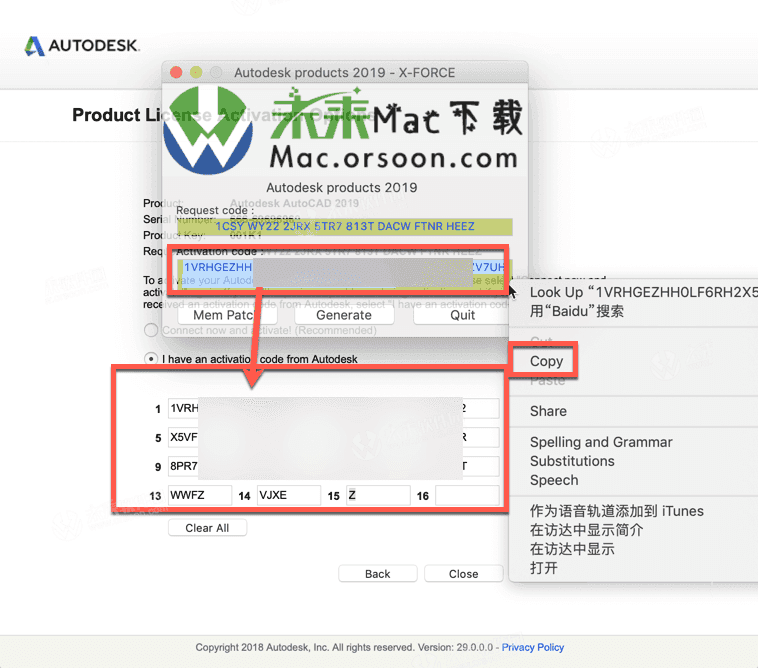Image resolution: width=758 pixels, height=668 pixels.
Task: Expand the Speech submenu
Action: (x=554, y=480)
